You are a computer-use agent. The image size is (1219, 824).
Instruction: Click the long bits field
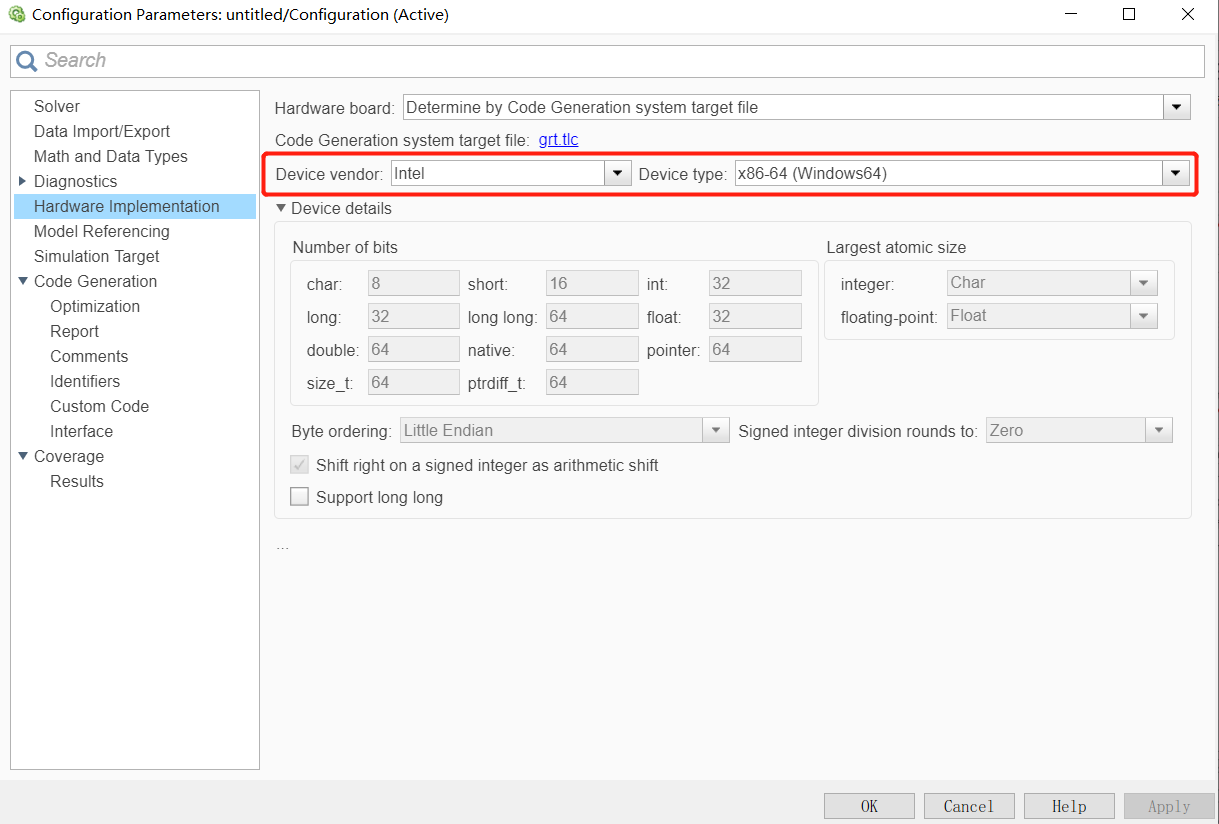(414, 316)
